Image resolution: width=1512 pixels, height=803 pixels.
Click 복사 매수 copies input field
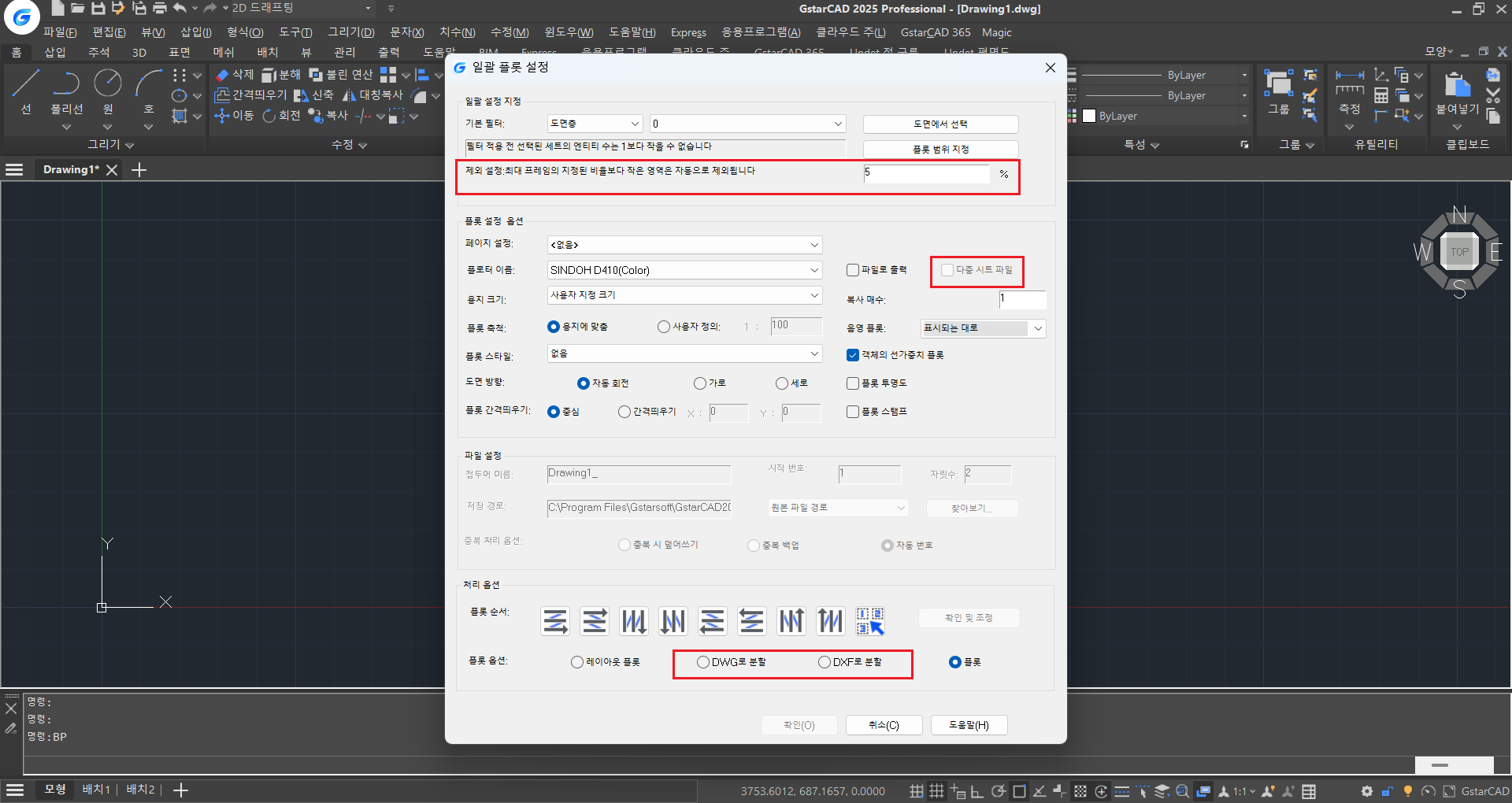(x=1022, y=300)
